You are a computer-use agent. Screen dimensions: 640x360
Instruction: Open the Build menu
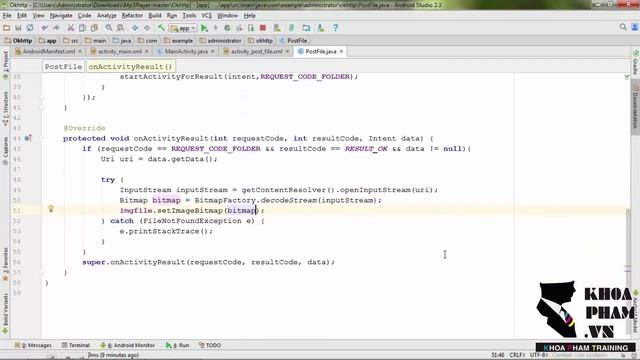coord(155,16)
